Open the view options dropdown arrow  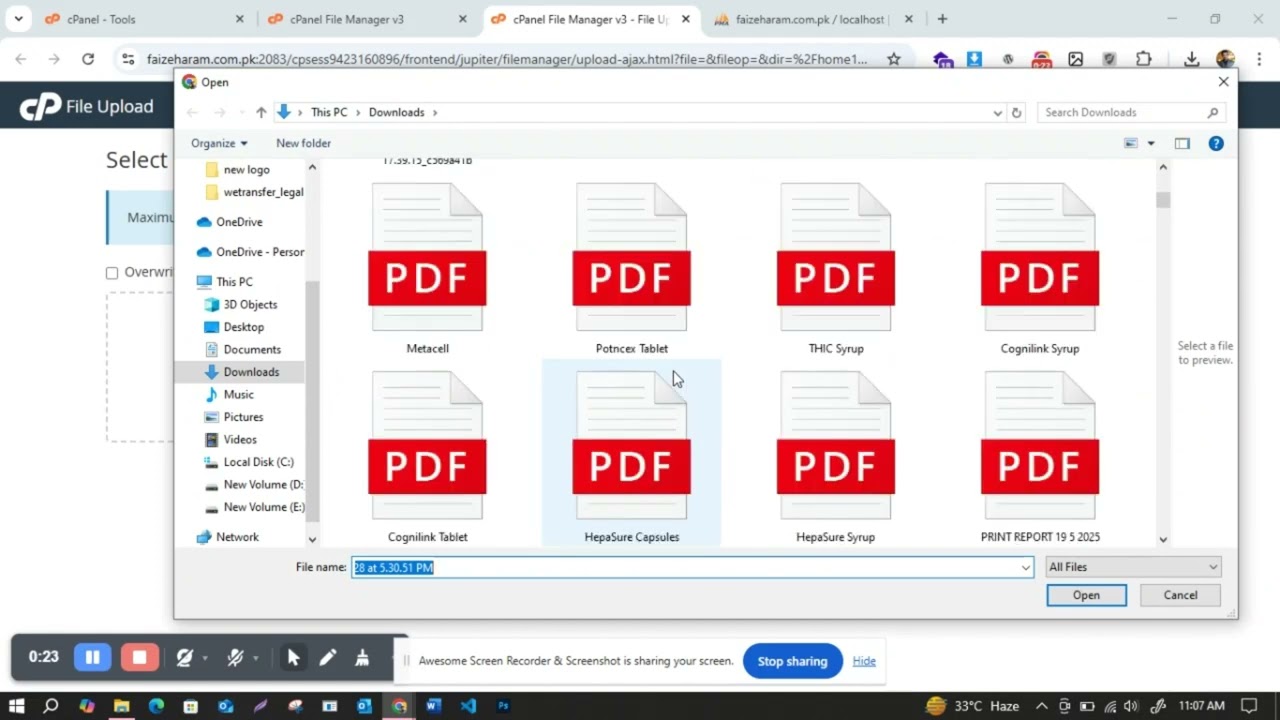[x=1150, y=143]
